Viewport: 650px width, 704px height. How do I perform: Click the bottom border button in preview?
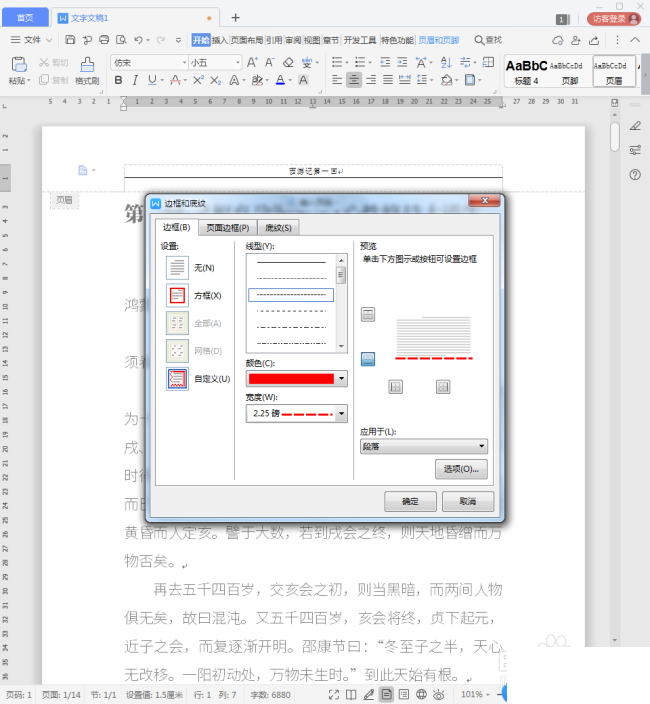(x=368, y=359)
